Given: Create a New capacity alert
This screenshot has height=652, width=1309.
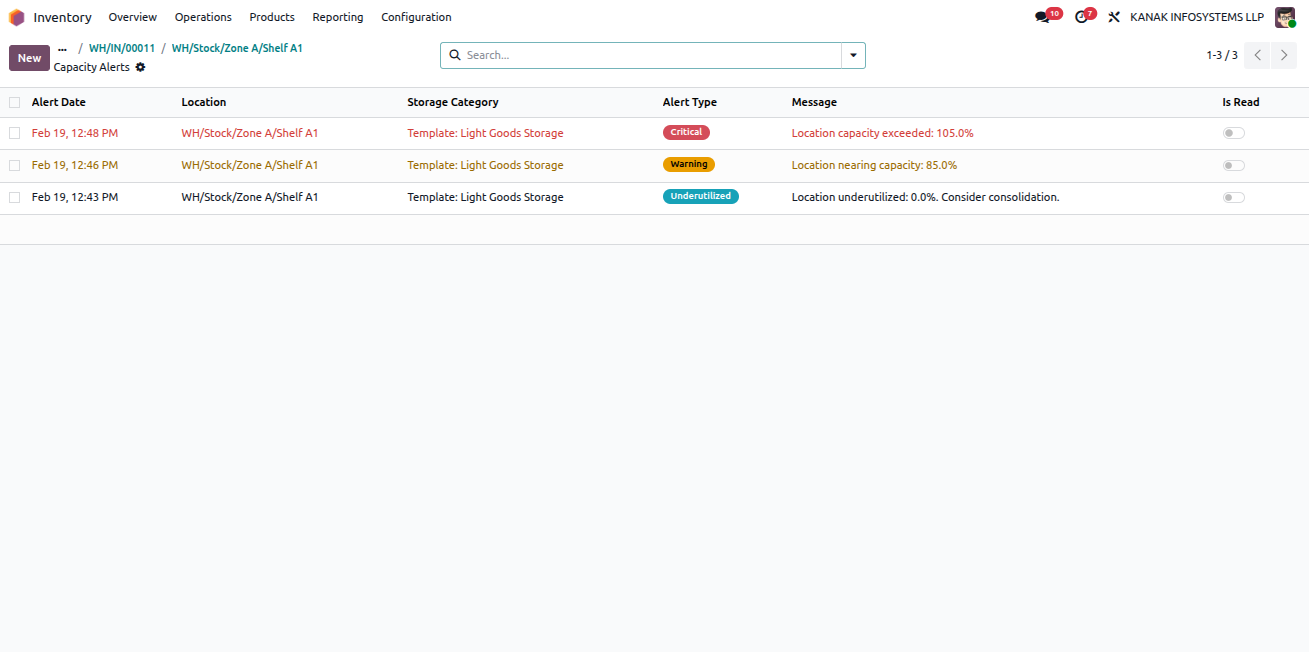Looking at the screenshot, I should (29, 58).
